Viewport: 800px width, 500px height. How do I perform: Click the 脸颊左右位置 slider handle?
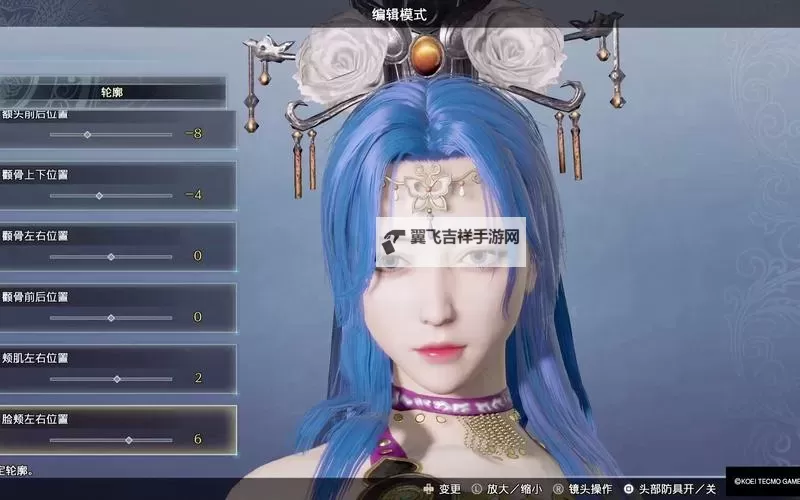pos(129,440)
